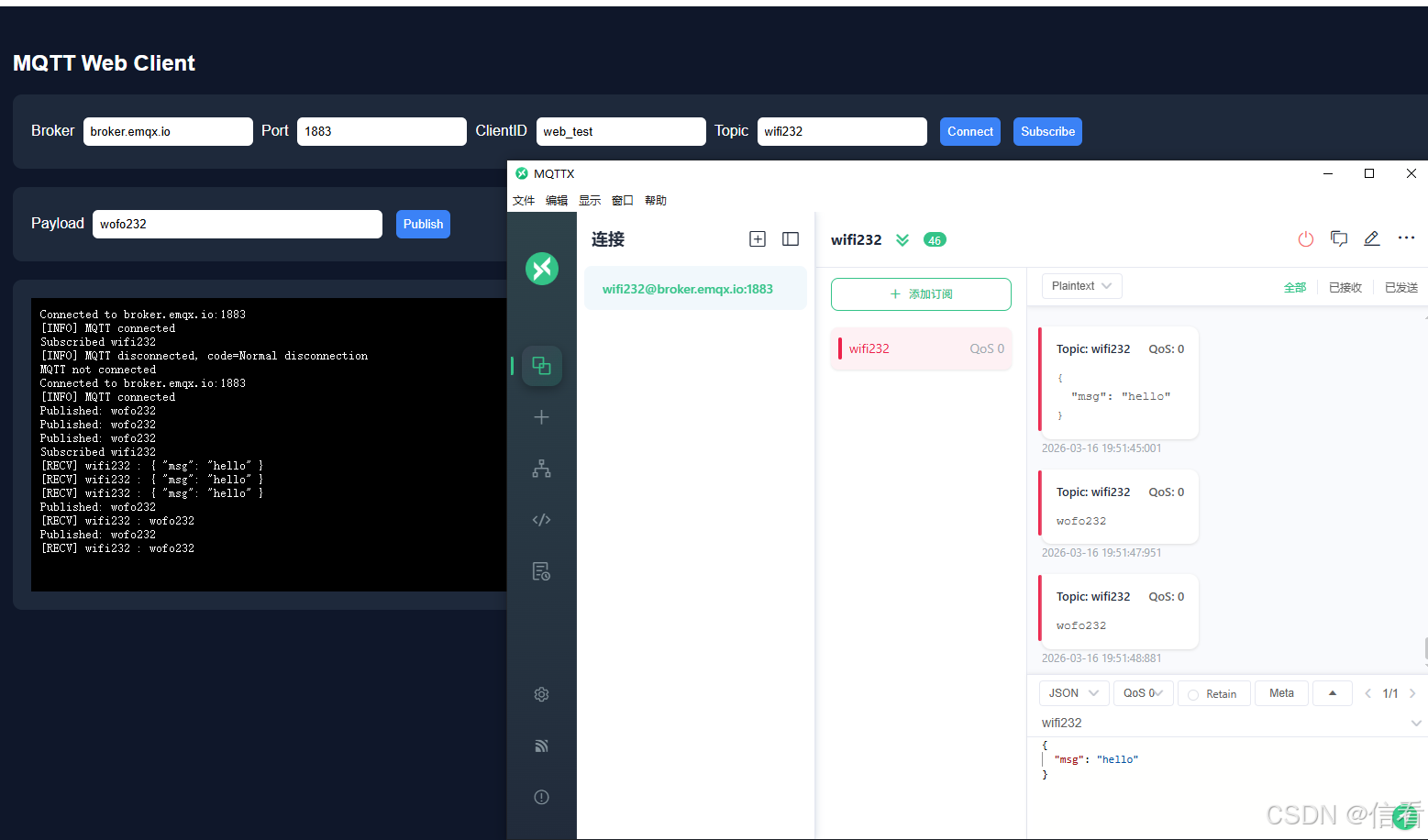Expand the topic history dropdown arrow

(x=1416, y=724)
